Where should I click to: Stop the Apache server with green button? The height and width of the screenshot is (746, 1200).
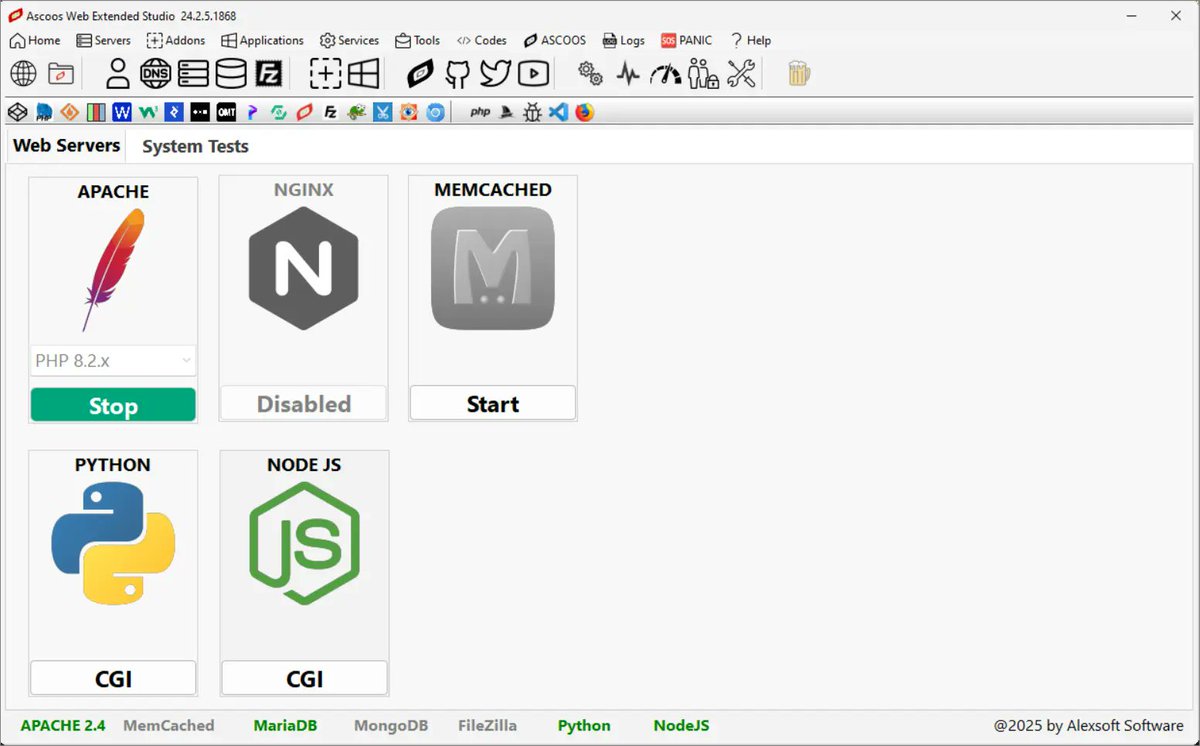(x=113, y=405)
